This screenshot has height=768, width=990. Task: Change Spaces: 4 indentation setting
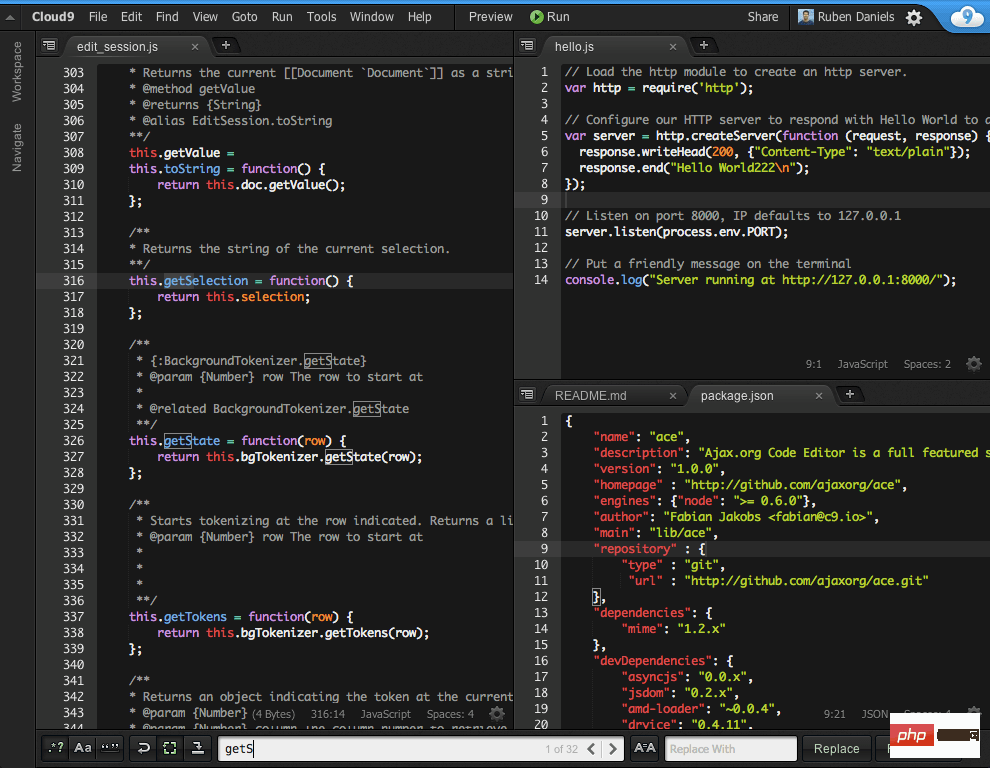point(450,714)
